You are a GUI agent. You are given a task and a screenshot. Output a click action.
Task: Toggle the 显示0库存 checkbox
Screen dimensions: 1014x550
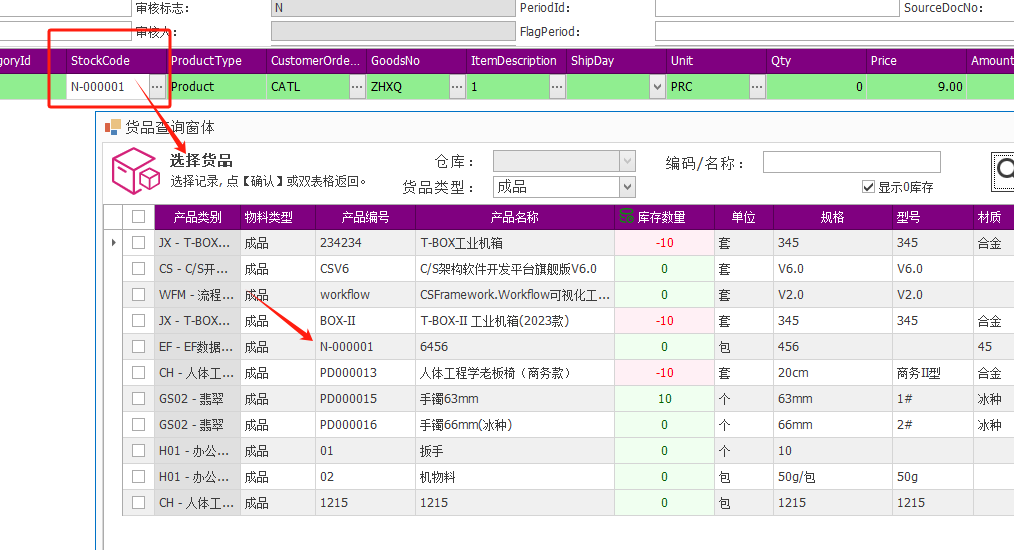click(868, 187)
